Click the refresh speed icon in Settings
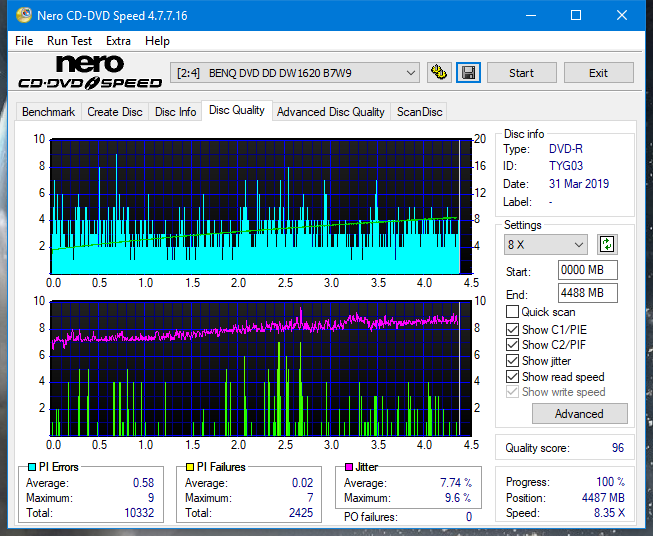 point(606,244)
